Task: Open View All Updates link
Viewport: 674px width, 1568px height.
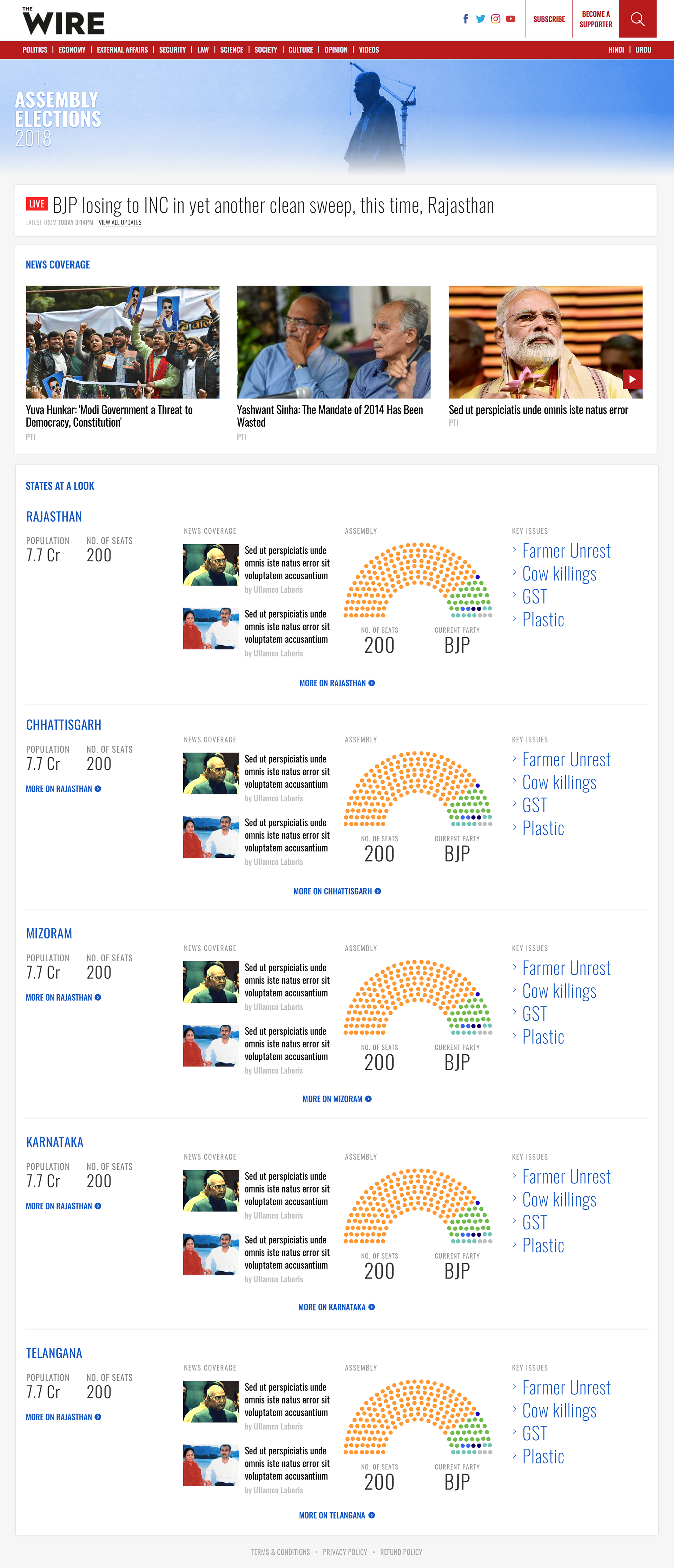Action: tap(120, 222)
